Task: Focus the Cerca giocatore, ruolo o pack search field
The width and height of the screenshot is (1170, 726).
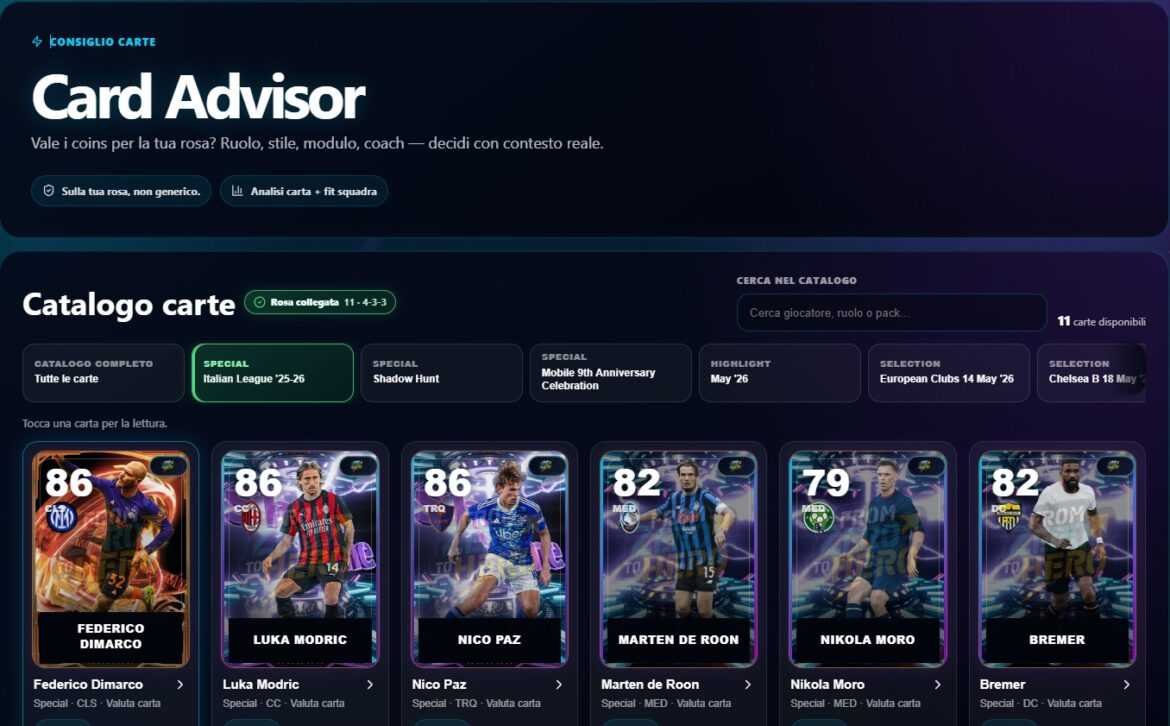Action: [x=892, y=313]
